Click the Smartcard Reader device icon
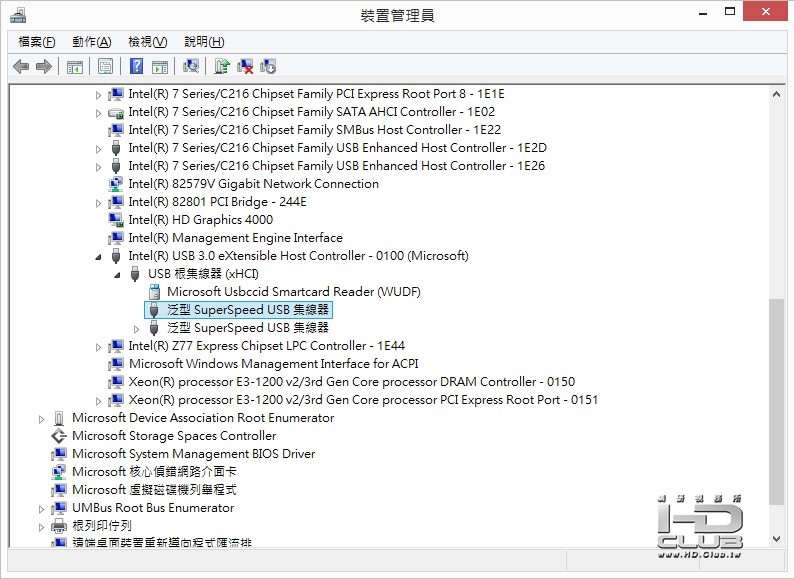Image resolution: width=794 pixels, height=579 pixels. point(154,292)
